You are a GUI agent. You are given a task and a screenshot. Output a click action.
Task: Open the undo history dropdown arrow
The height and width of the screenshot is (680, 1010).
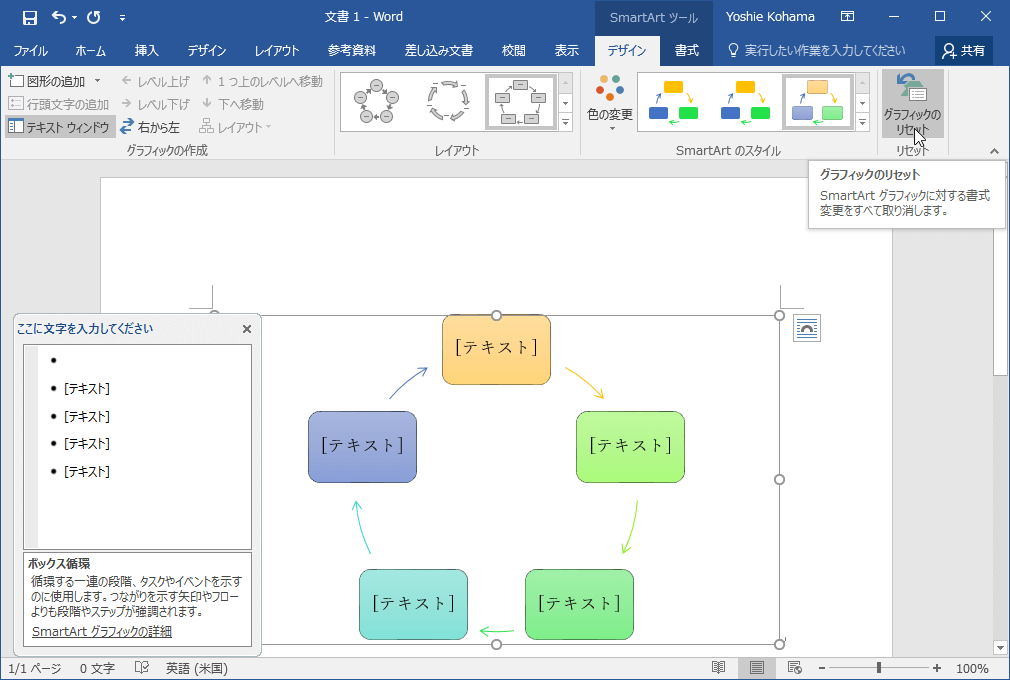pyautogui.click(x=75, y=17)
